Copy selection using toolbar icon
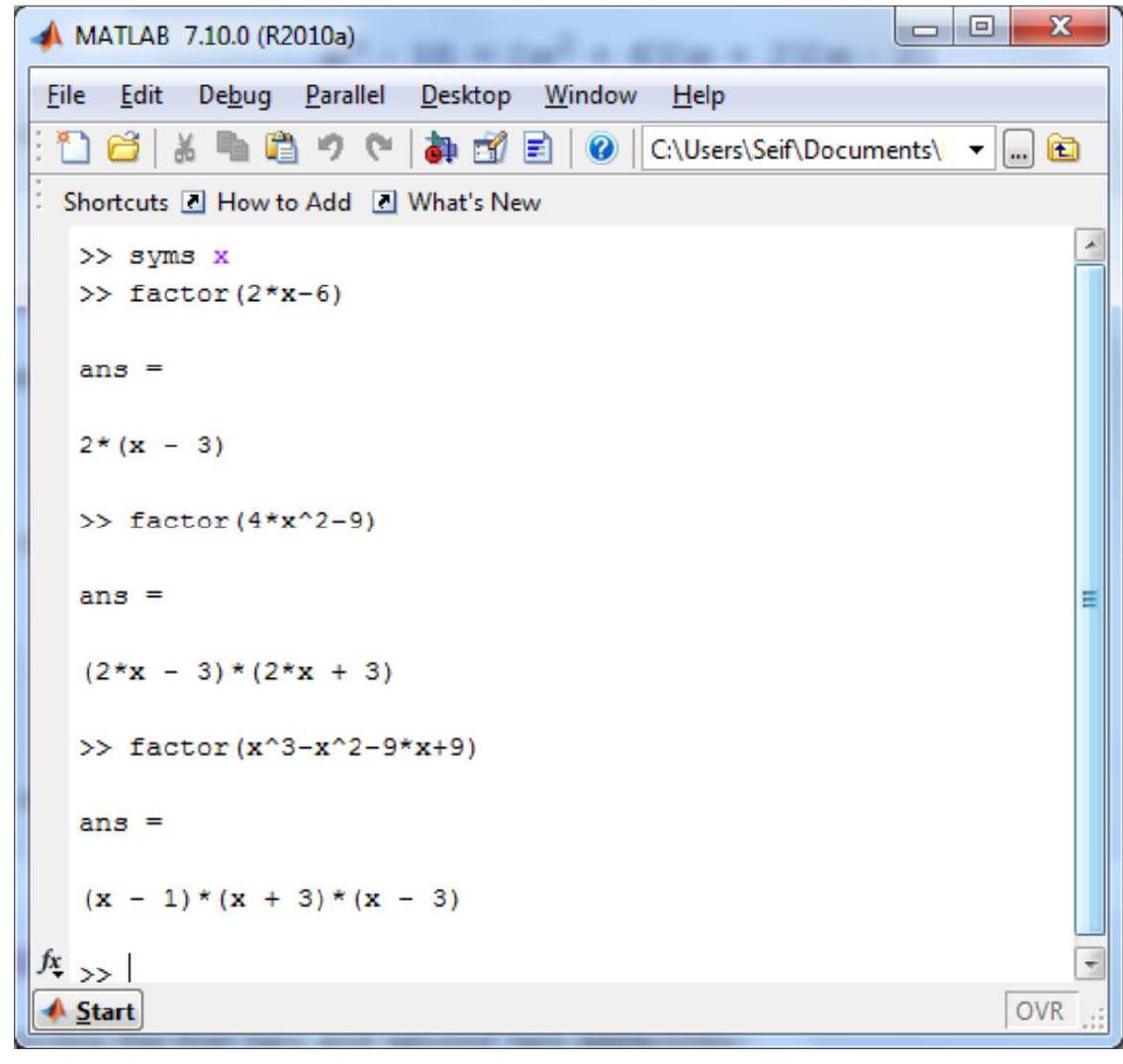The width and height of the screenshot is (1123, 1064). click(233, 147)
